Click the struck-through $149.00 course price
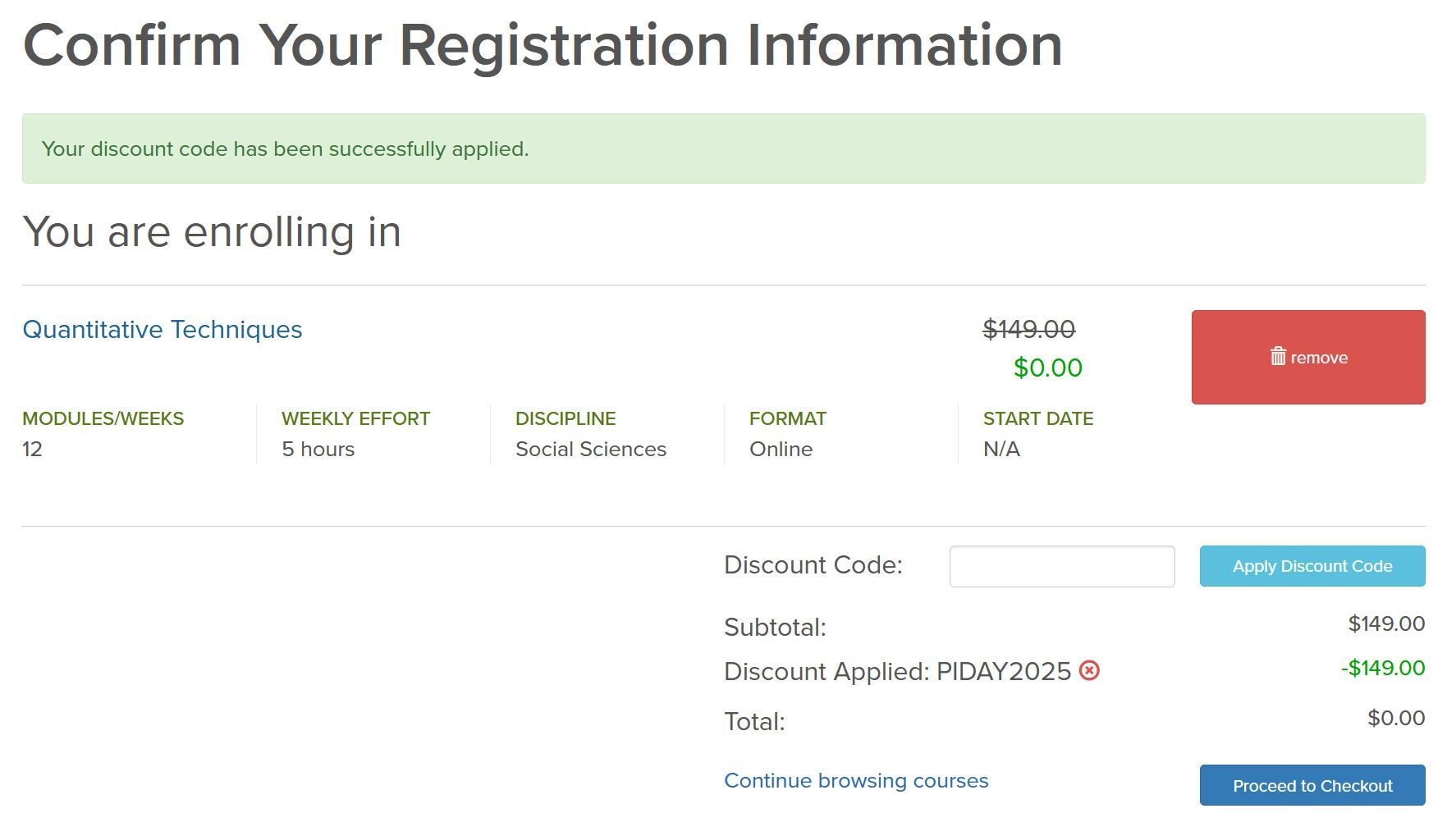The height and width of the screenshot is (813, 1456). [x=1028, y=330]
